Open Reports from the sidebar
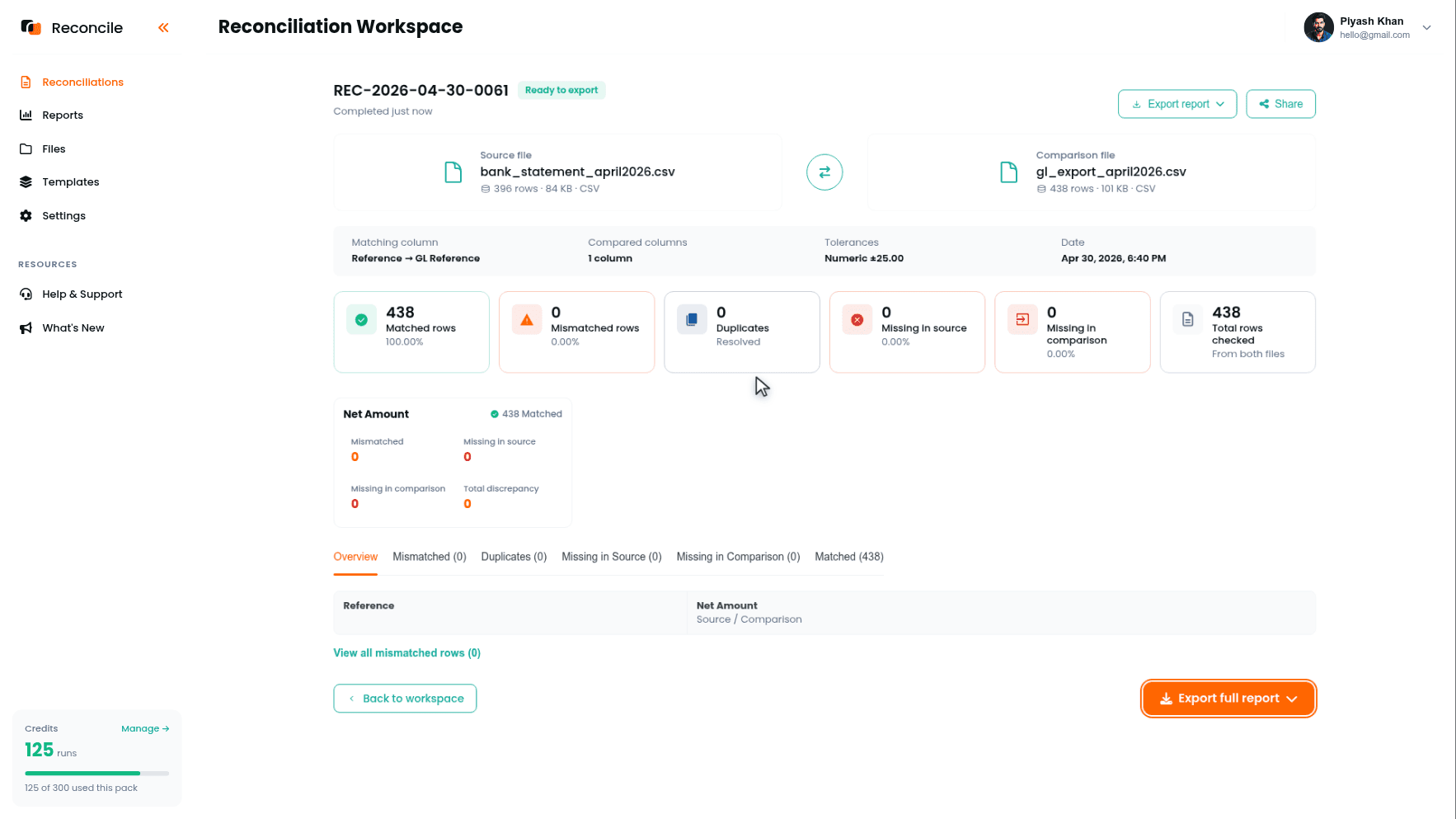Screen dimensions: 1456x819 pyautogui.click(x=63, y=115)
